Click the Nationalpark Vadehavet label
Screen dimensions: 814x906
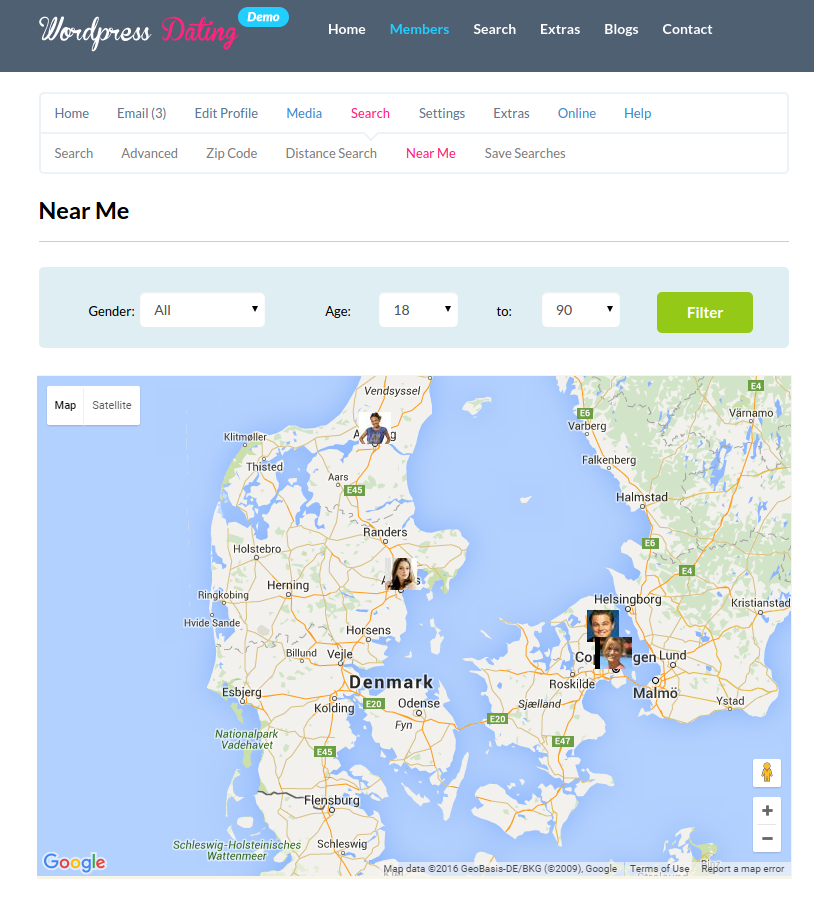[x=247, y=739]
